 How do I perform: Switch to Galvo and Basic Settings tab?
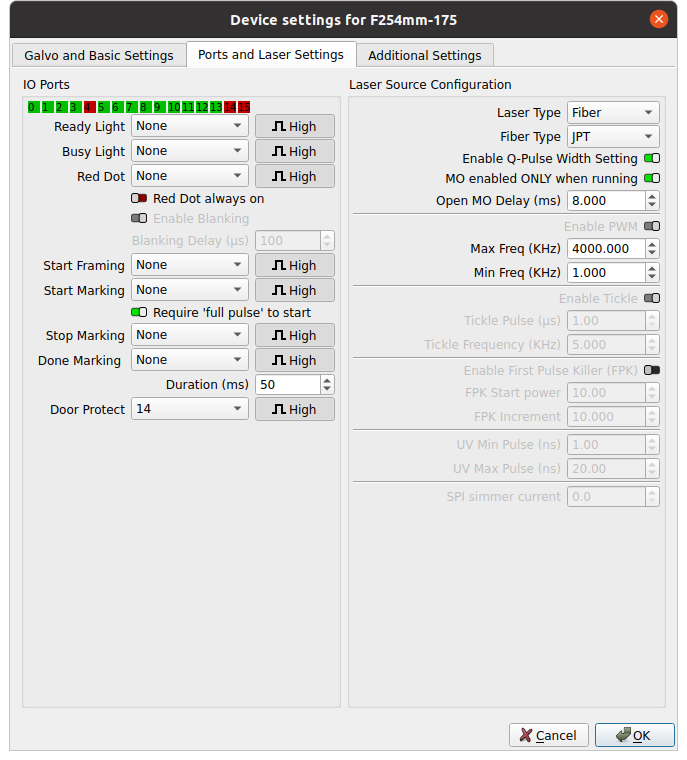(x=99, y=55)
